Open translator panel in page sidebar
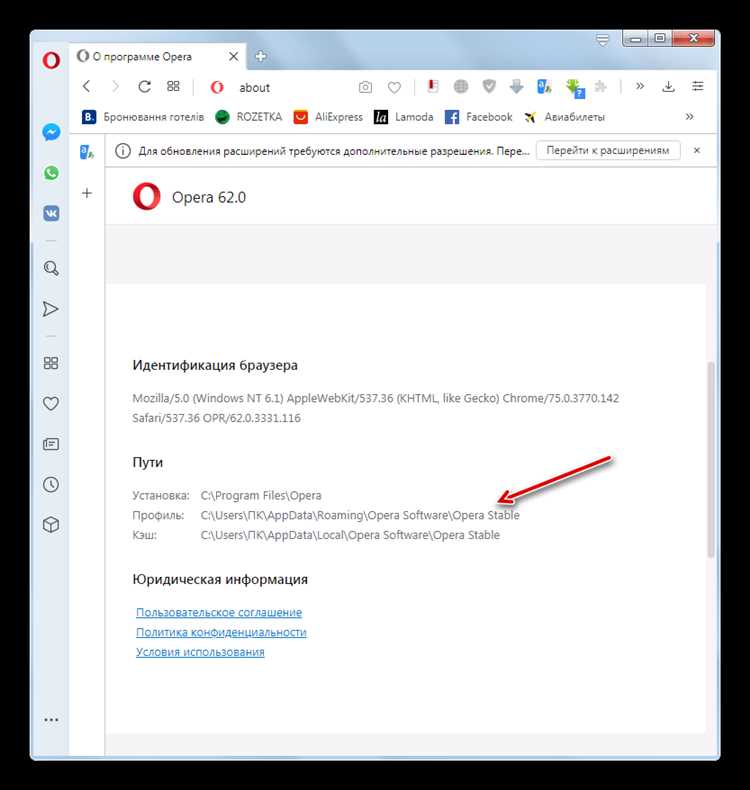Screen dimensions: 750x790 (87, 152)
